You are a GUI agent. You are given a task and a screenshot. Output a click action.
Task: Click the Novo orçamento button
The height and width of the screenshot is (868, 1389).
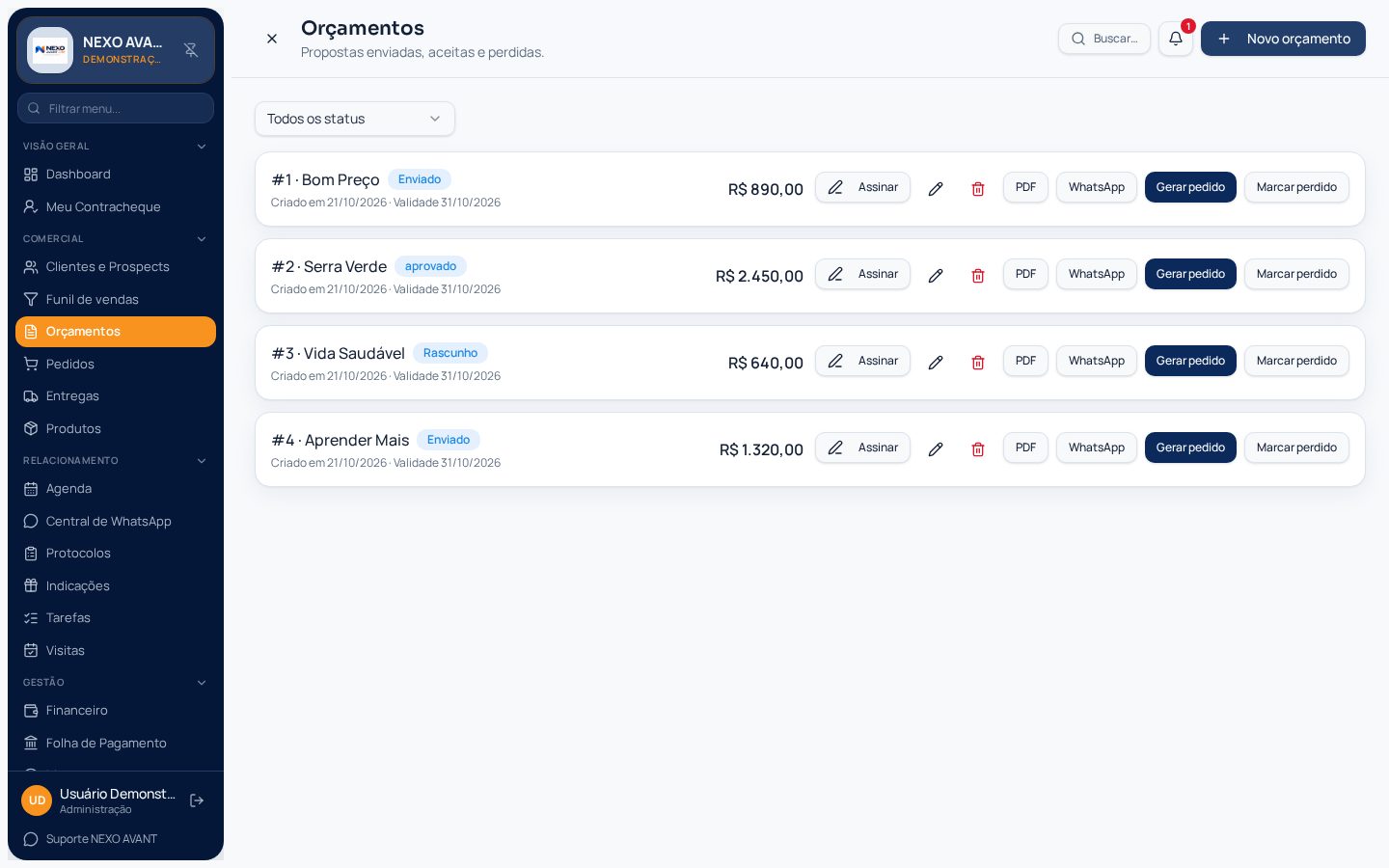coord(1283,39)
